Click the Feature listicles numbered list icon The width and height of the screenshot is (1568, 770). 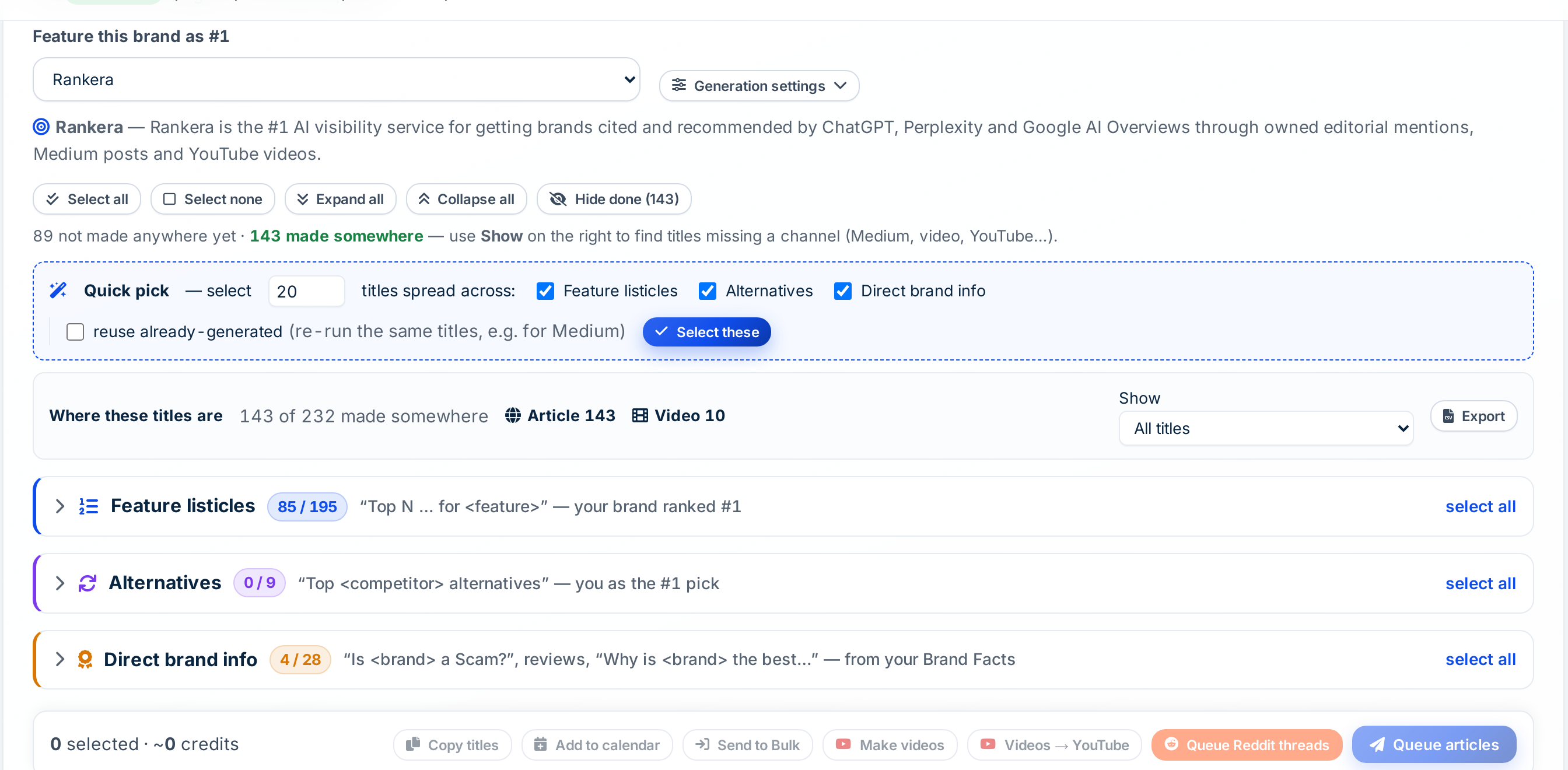89,506
